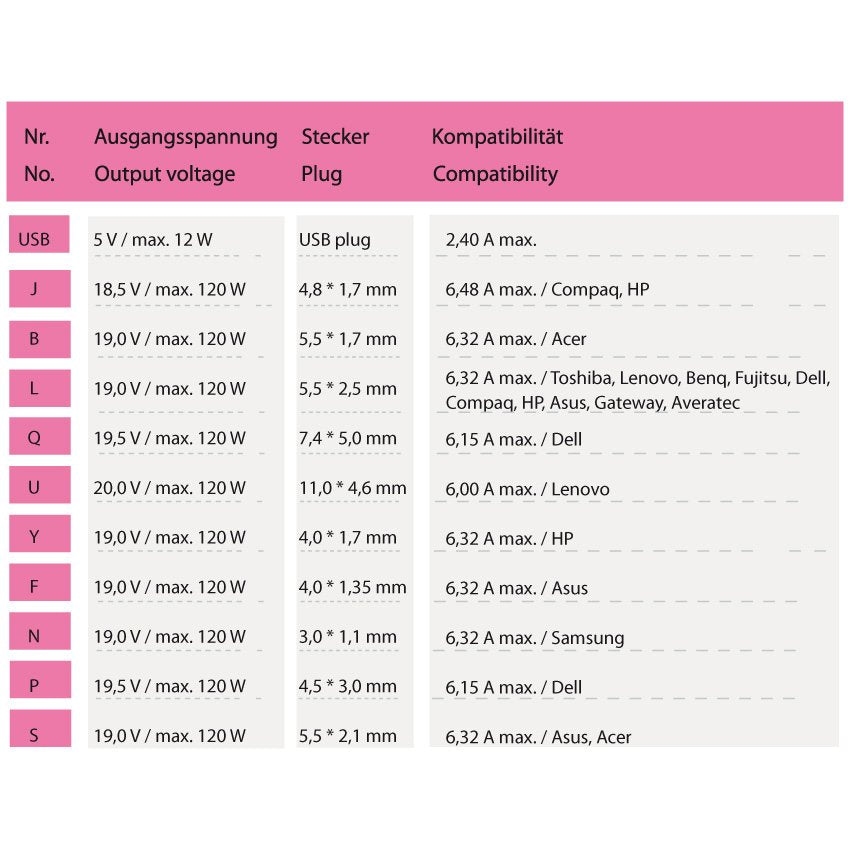
Task: Select the 11,0 * 4,6 mm plug entry
Action: click(x=352, y=488)
